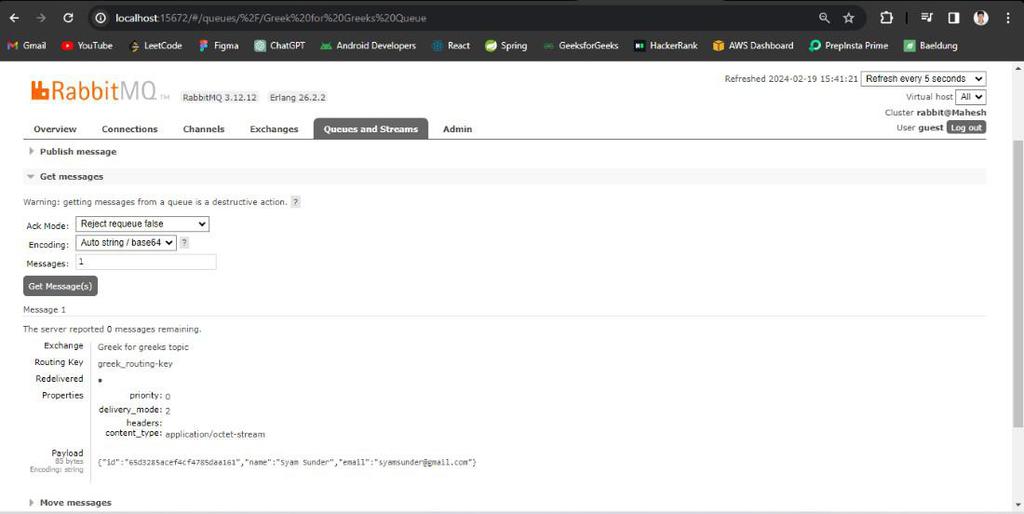Switch to the Connections tab

[x=130, y=129]
